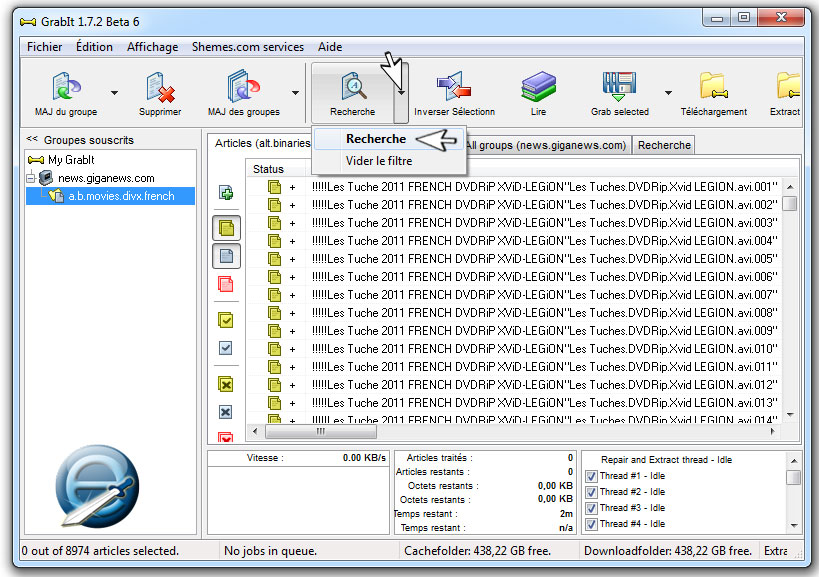Click the status icon of avi.005 row
819x577 pixels.
275,259
